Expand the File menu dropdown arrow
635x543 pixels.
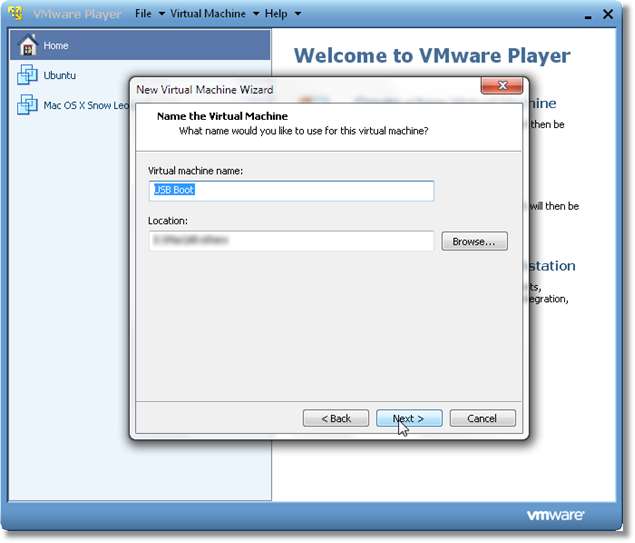[x=162, y=14]
